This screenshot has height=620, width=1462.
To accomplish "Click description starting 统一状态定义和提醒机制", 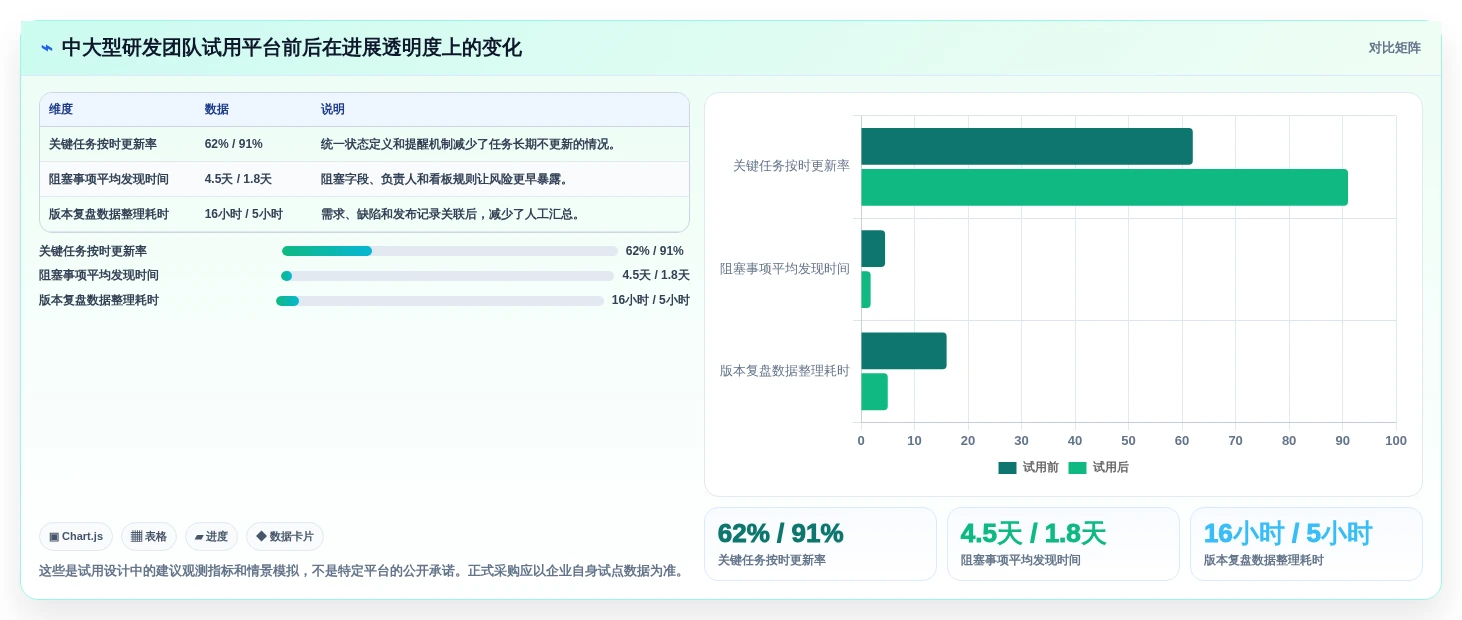I will click(471, 144).
